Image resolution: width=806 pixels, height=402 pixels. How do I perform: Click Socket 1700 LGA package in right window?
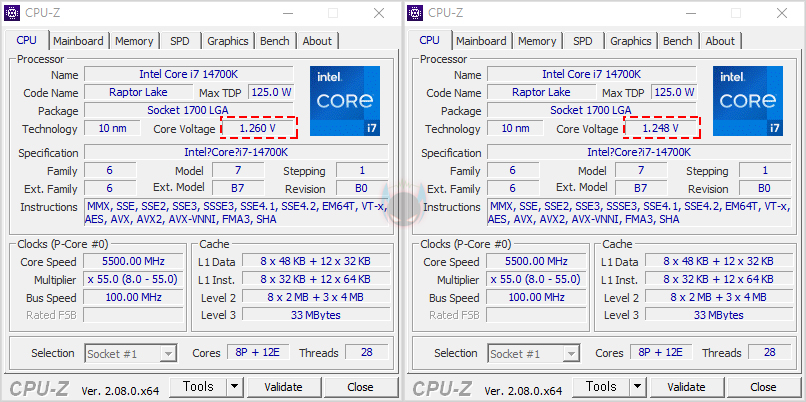tap(591, 110)
